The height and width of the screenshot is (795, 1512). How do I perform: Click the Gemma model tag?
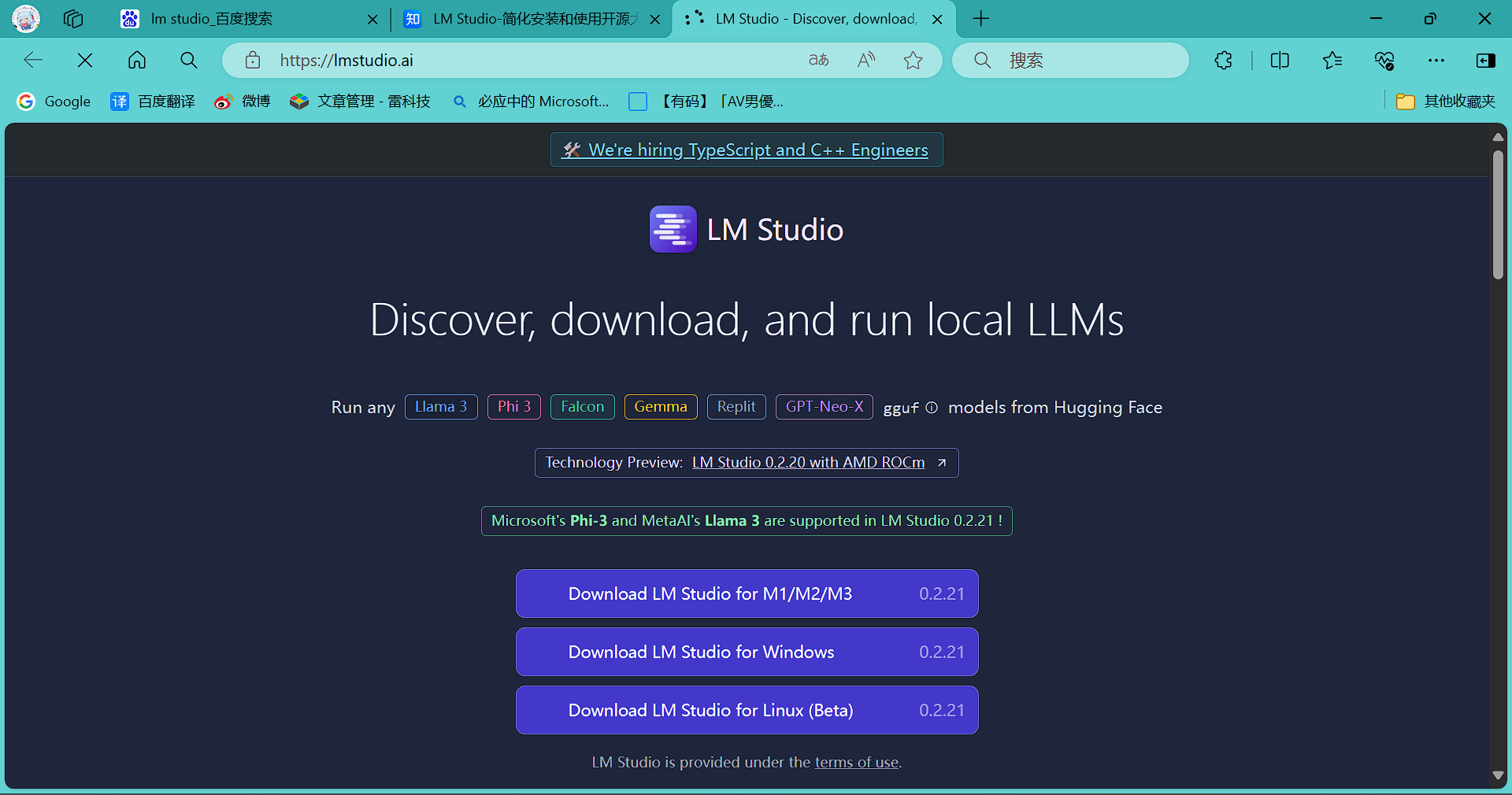(x=661, y=407)
